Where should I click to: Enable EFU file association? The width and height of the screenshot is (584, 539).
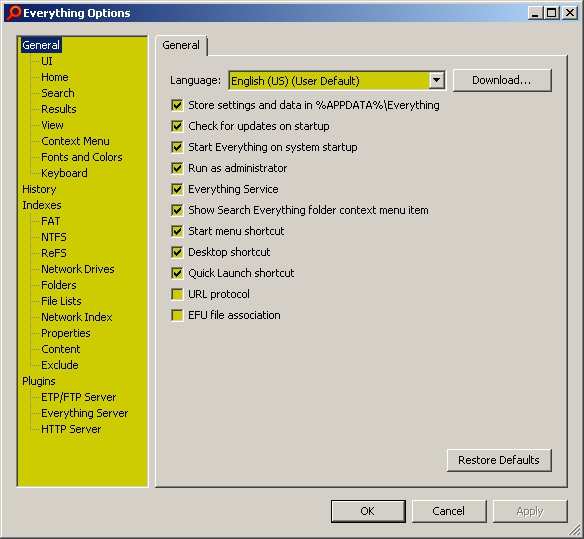(177, 315)
